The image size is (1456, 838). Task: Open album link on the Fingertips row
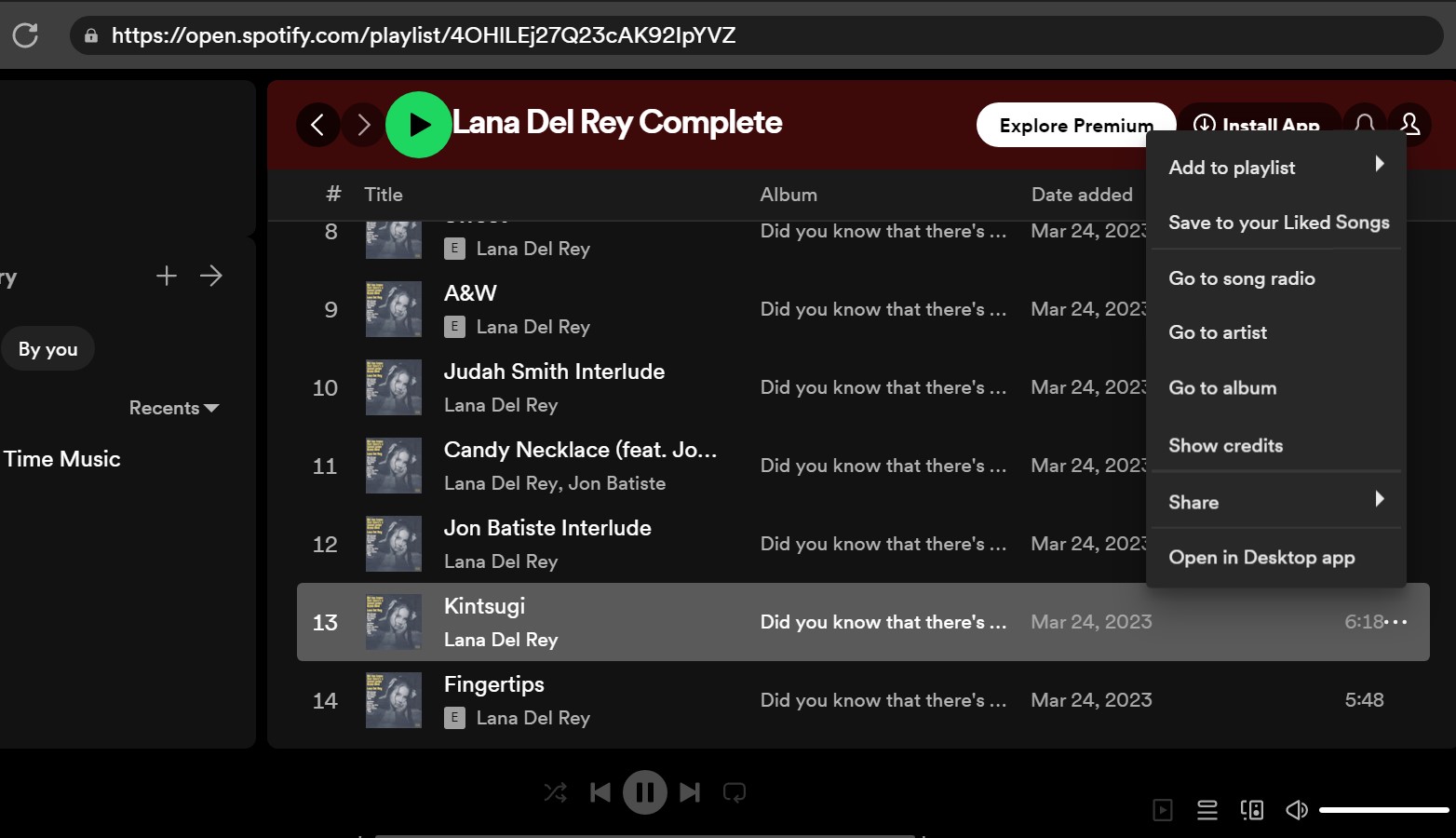(x=883, y=700)
